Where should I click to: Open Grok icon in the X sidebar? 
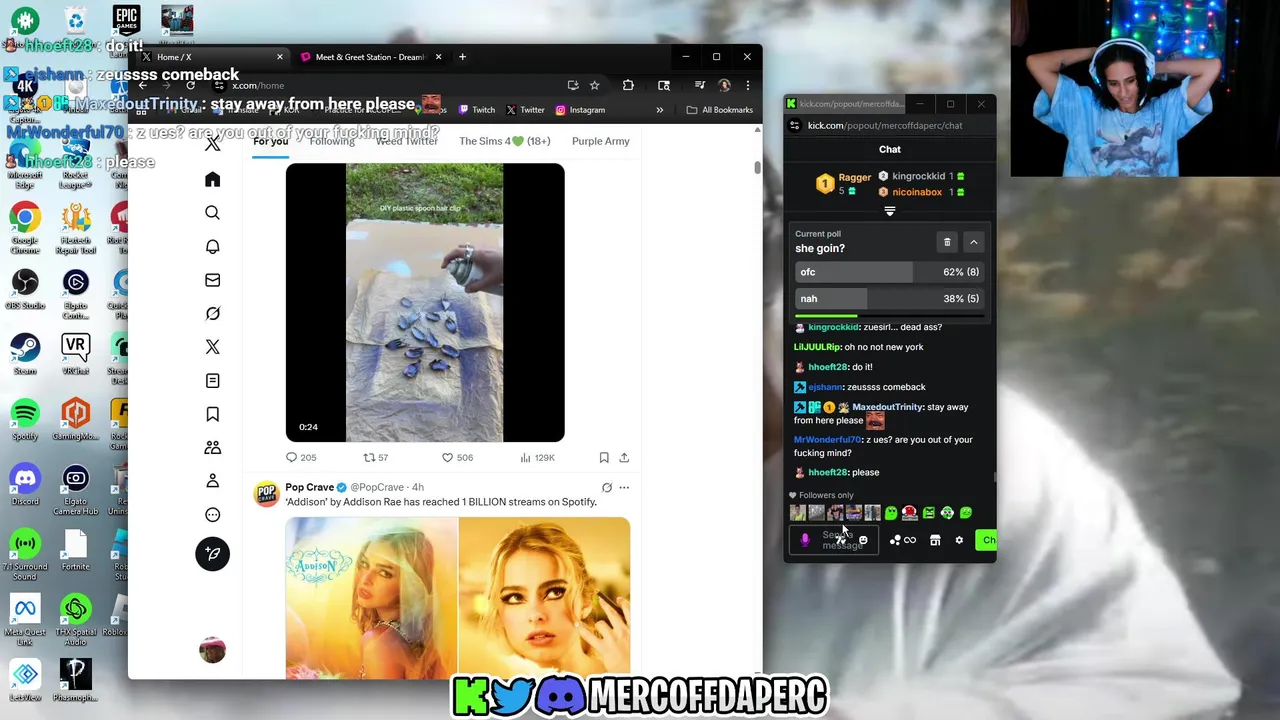[212, 314]
